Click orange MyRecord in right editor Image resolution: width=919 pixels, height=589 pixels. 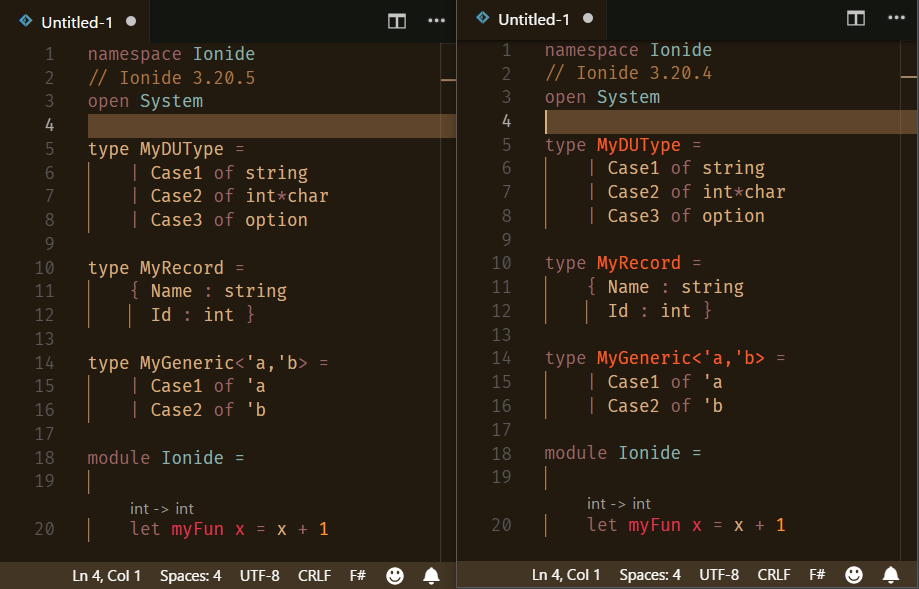(x=639, y=263)
